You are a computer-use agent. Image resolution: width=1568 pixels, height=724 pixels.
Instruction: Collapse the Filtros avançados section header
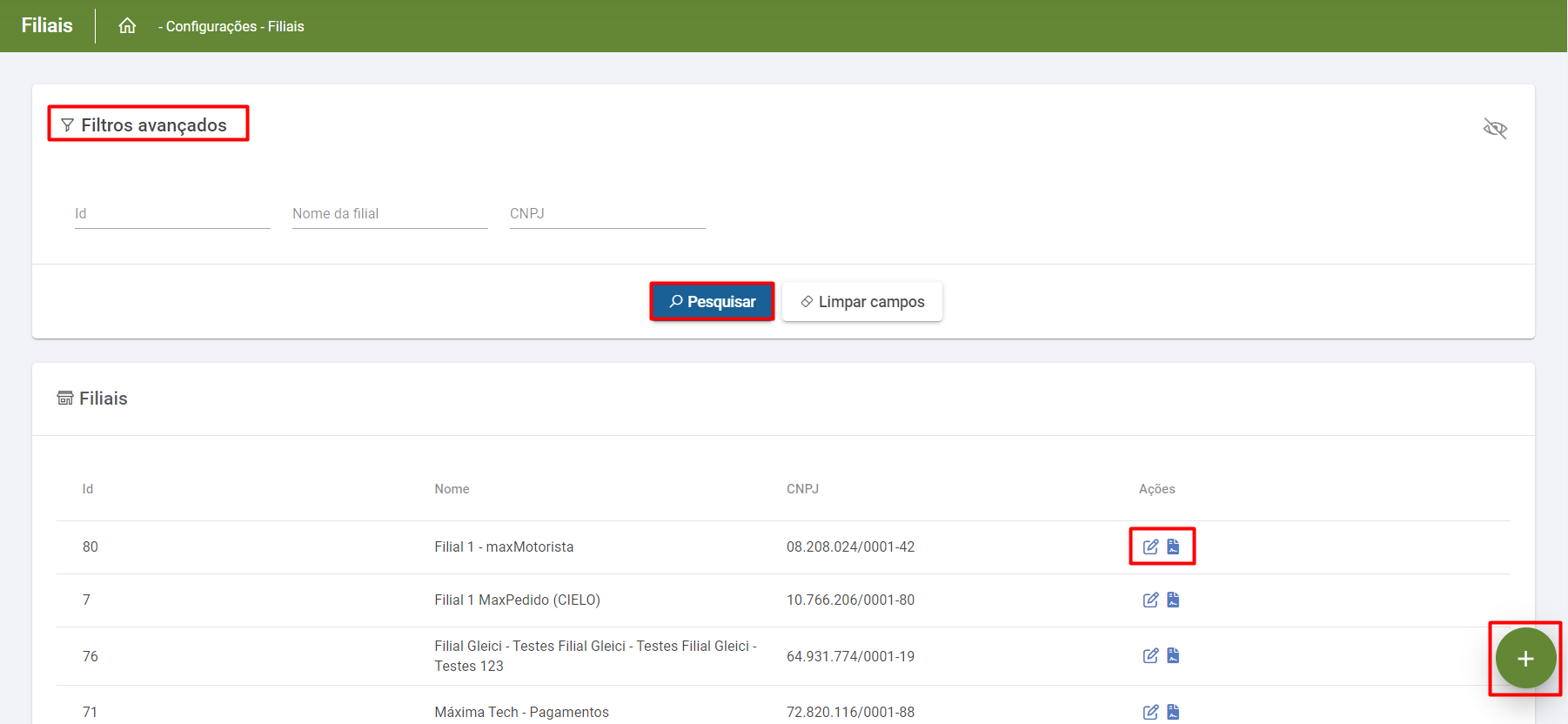(148, 125)
